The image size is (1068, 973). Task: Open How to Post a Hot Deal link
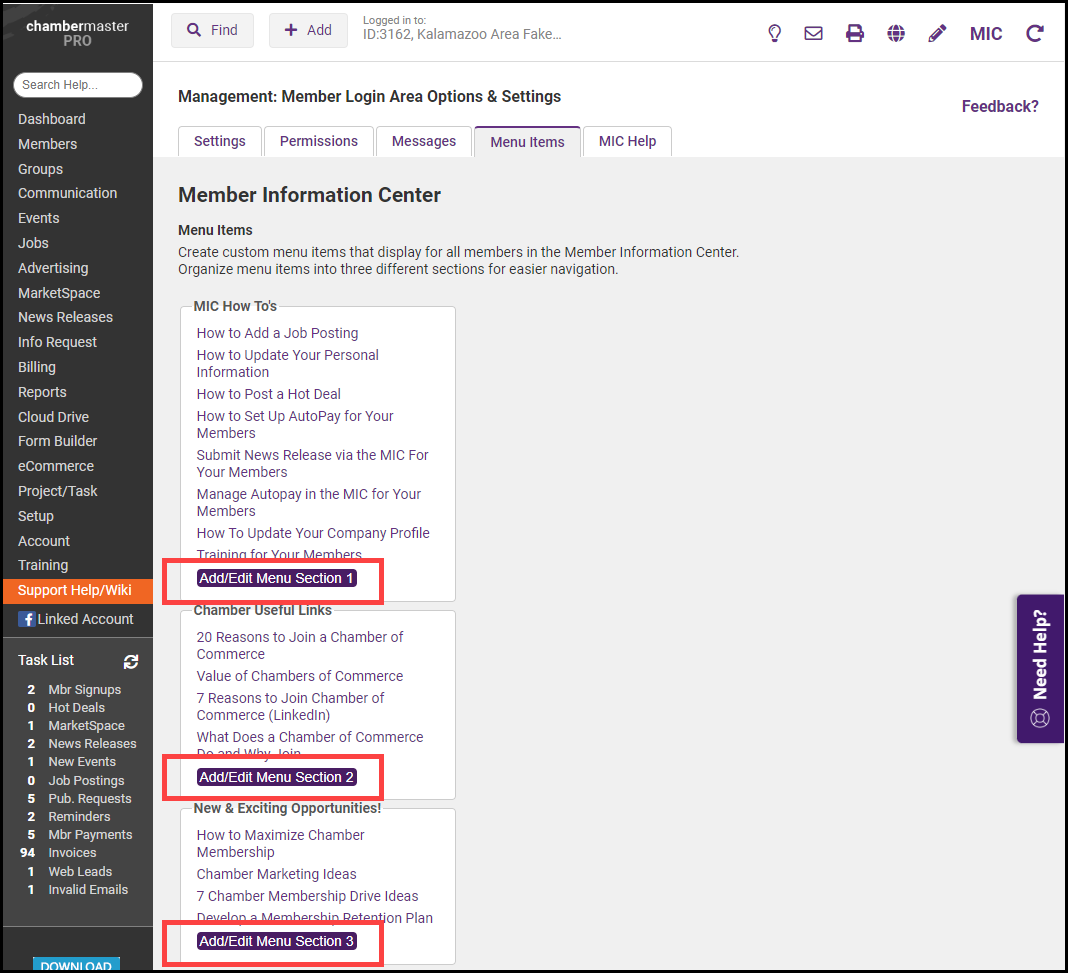pos(269,394)
